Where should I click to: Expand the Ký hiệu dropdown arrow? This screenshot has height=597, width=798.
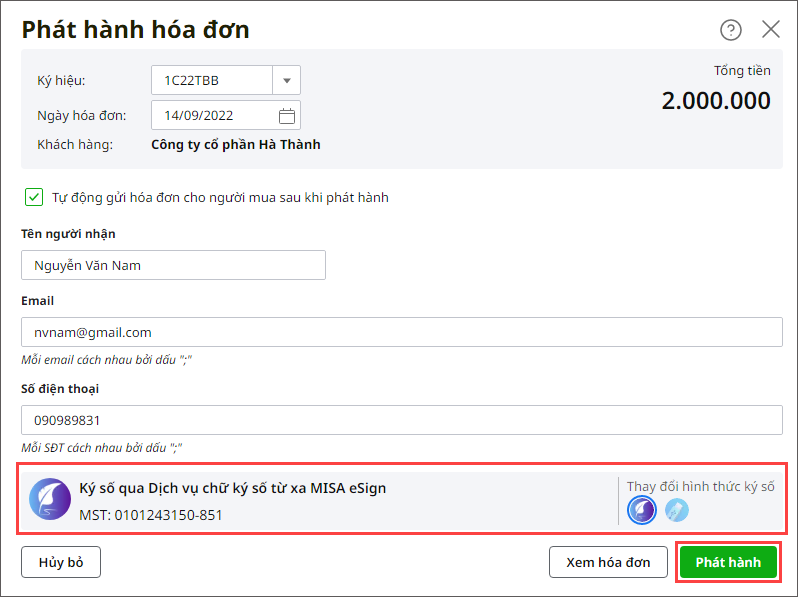pos(287,80)
